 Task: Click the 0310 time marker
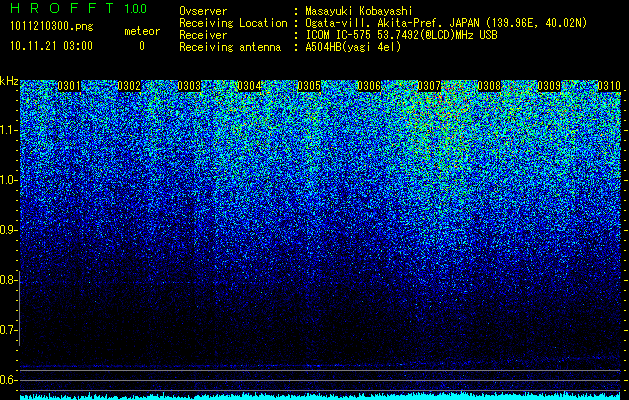(609, 86)
